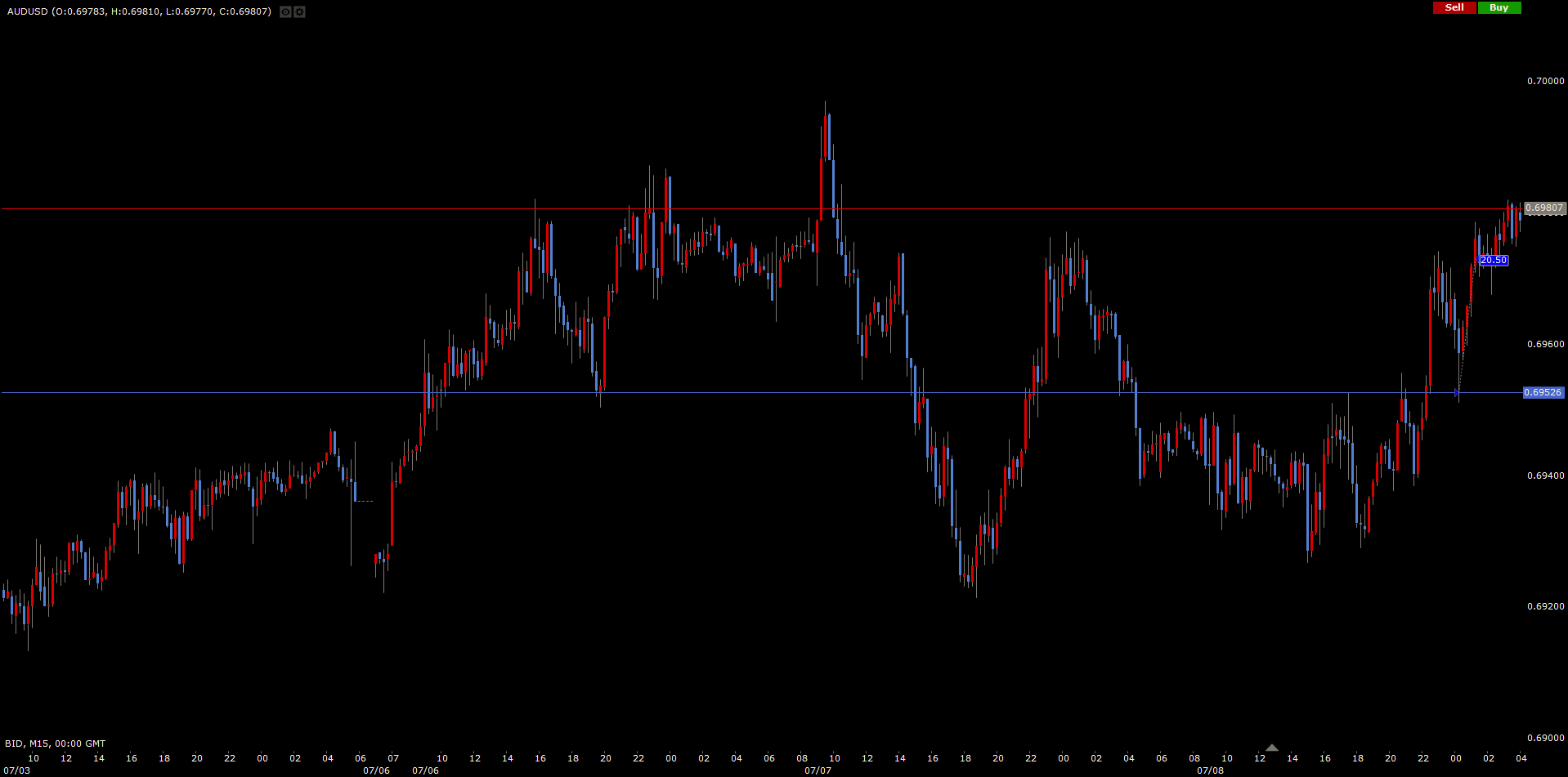Click the 07/03 date label on the time axis
The image size is (1568, 777).
17,770
